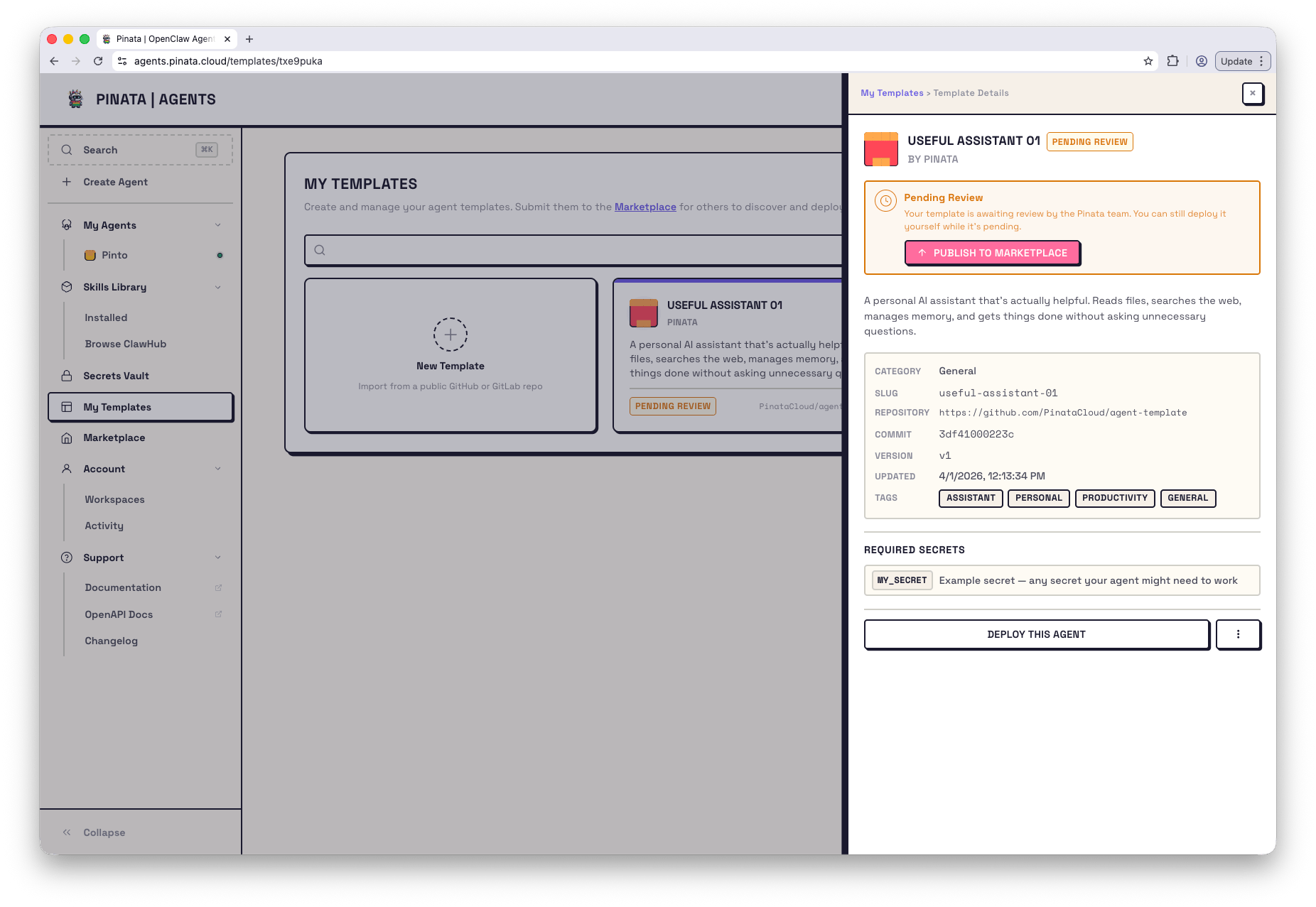Open Workspaces under Account

114,499
